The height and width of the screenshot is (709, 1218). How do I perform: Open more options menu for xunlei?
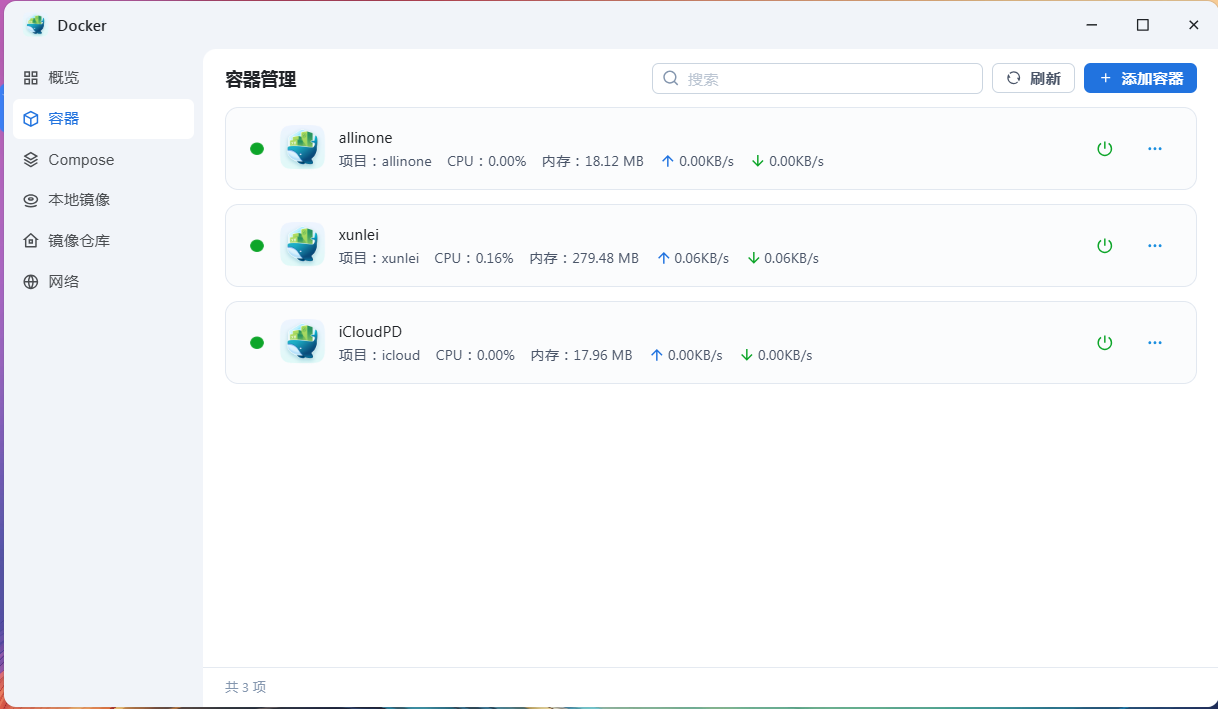[x=1155, y=246]
